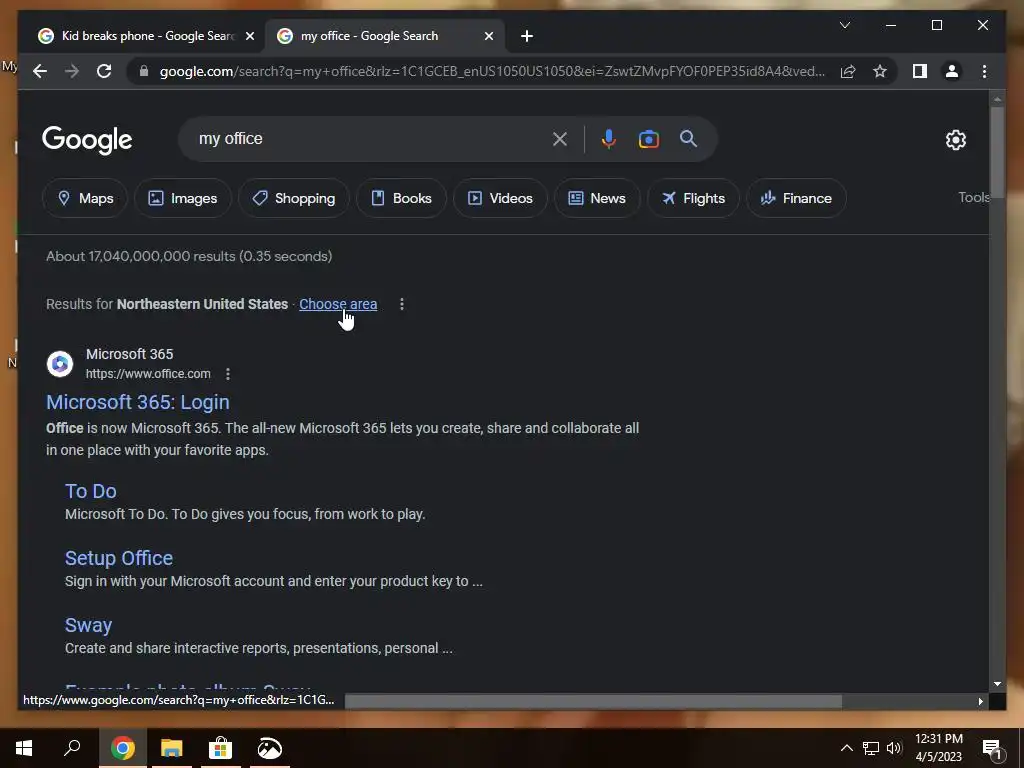Viewport: 1024px width, 768px height.
Task: Click the address bar URL
Action: [492, 71]
